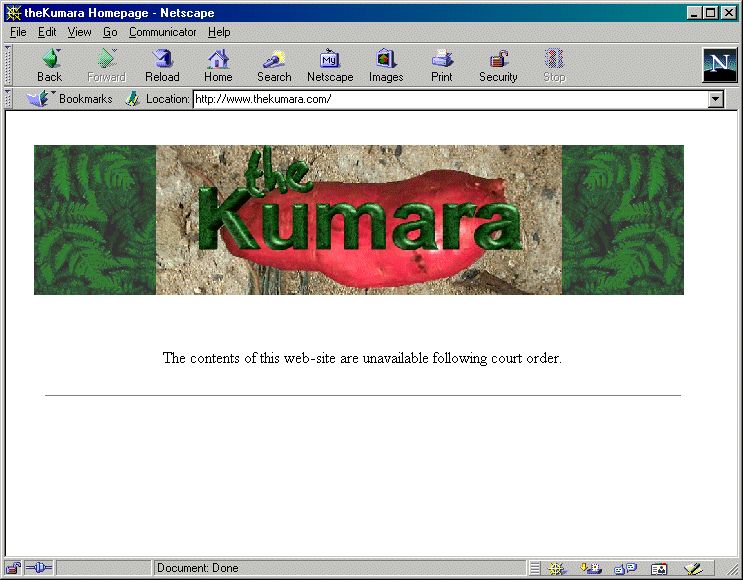Open Composer from the component bar

pos(693,569)
